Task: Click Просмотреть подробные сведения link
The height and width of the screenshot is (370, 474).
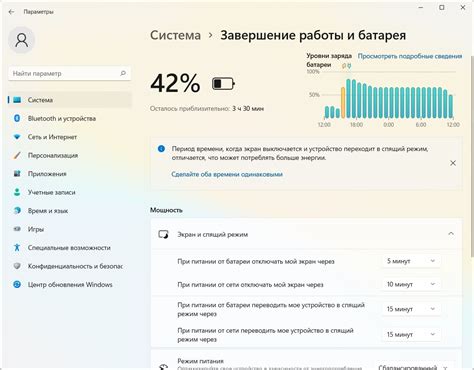Action: point(410,56)
